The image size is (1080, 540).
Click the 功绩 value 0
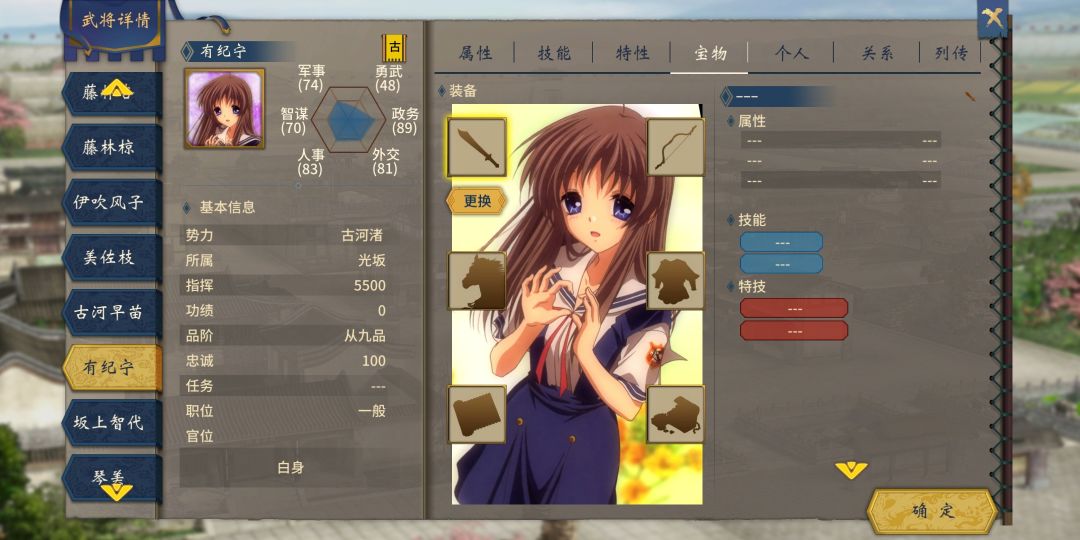382,311
